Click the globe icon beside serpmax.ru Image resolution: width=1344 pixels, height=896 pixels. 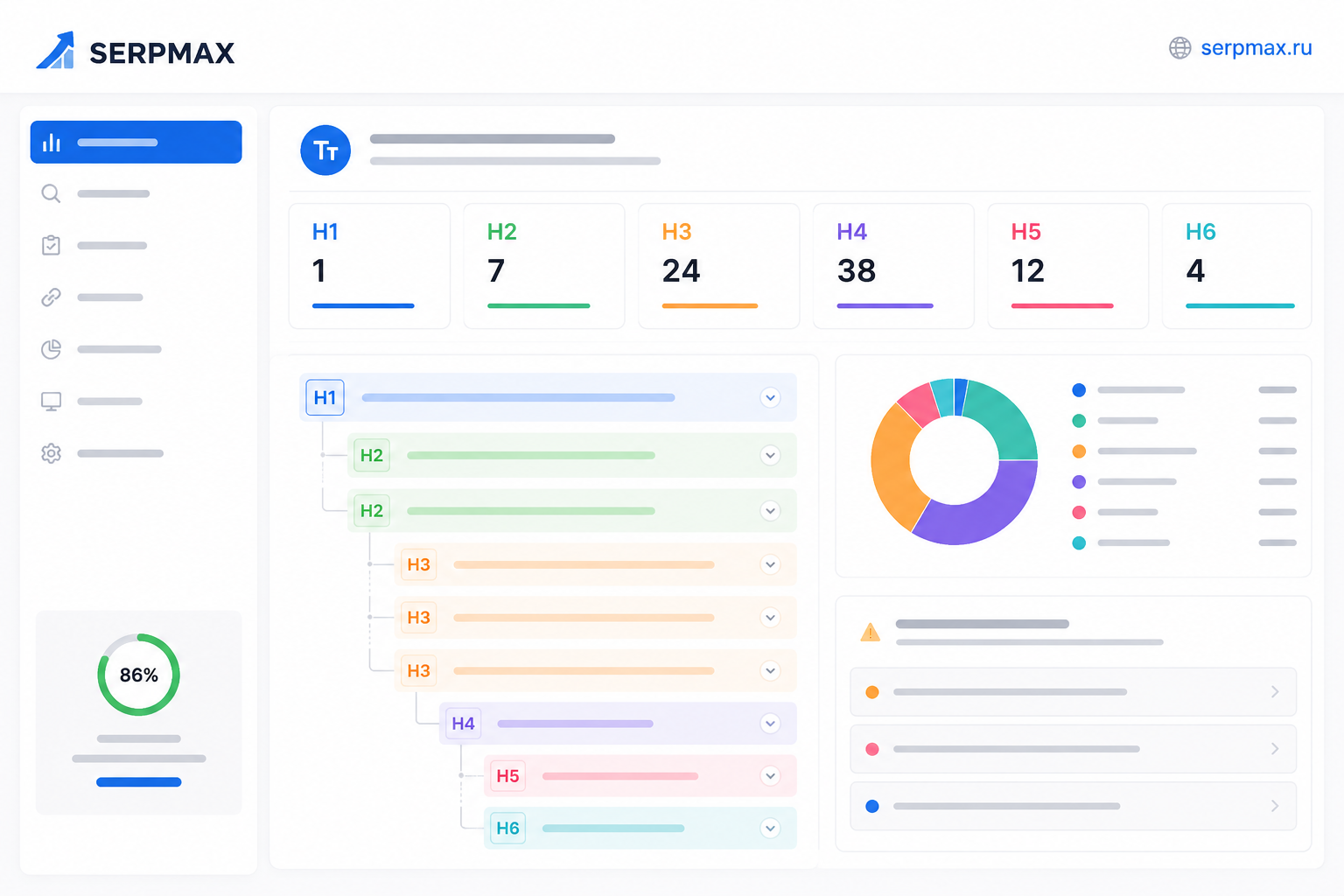click(x=1179, y=48)
